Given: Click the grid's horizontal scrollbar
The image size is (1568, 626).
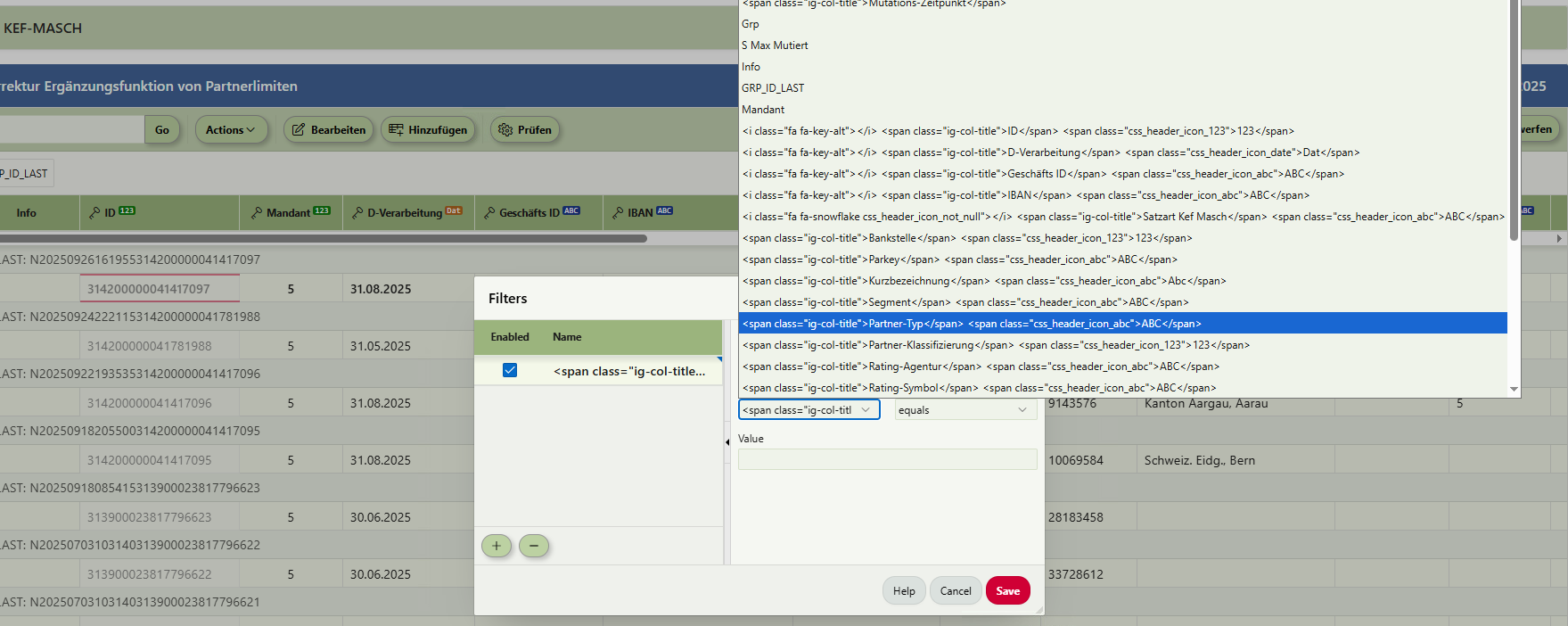Looking at the screenshot, I should click(x=323, y=239).
